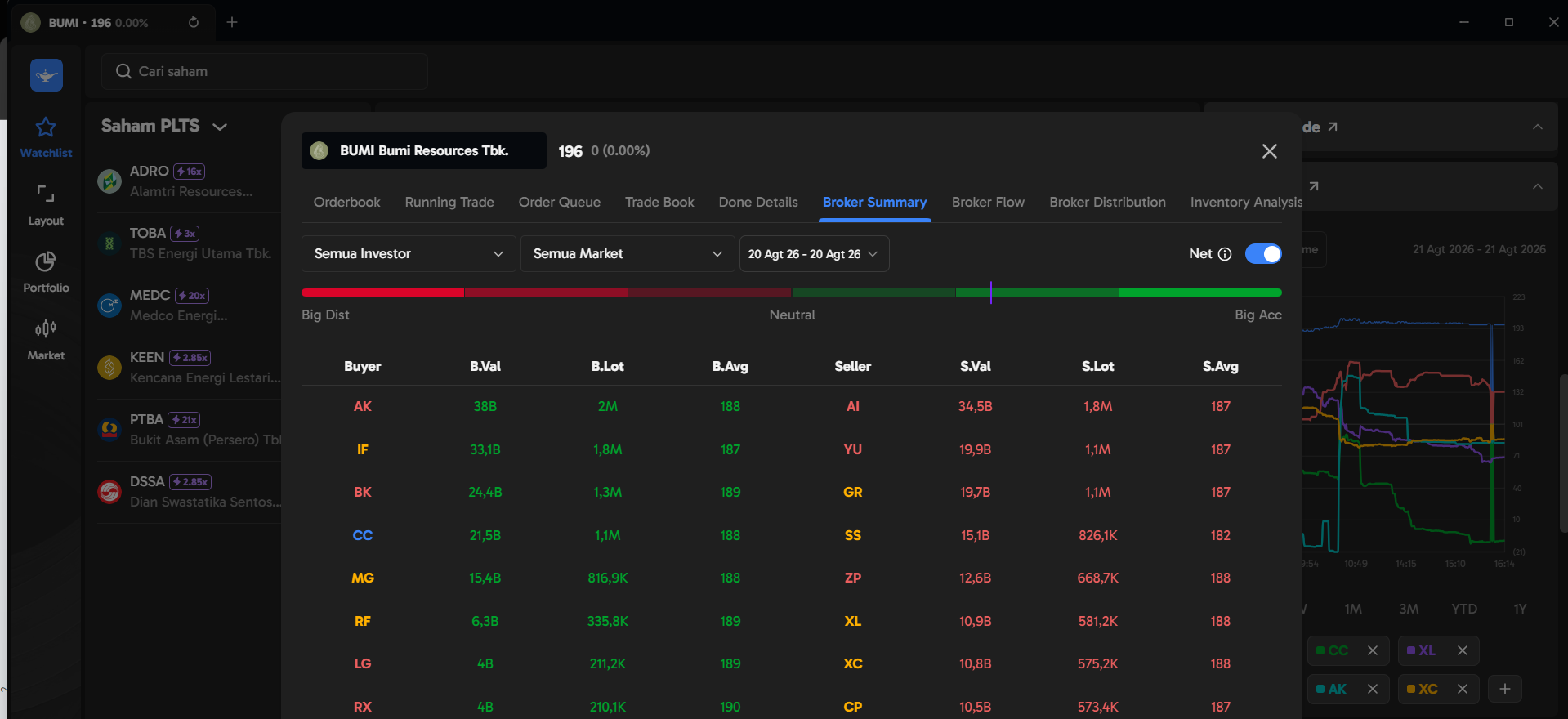Collapse the chart panel with its chevron

1538,186
